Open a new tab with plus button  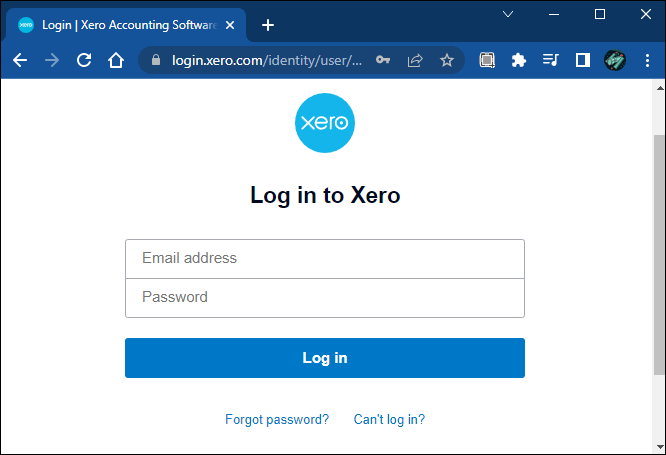[268, 25]
